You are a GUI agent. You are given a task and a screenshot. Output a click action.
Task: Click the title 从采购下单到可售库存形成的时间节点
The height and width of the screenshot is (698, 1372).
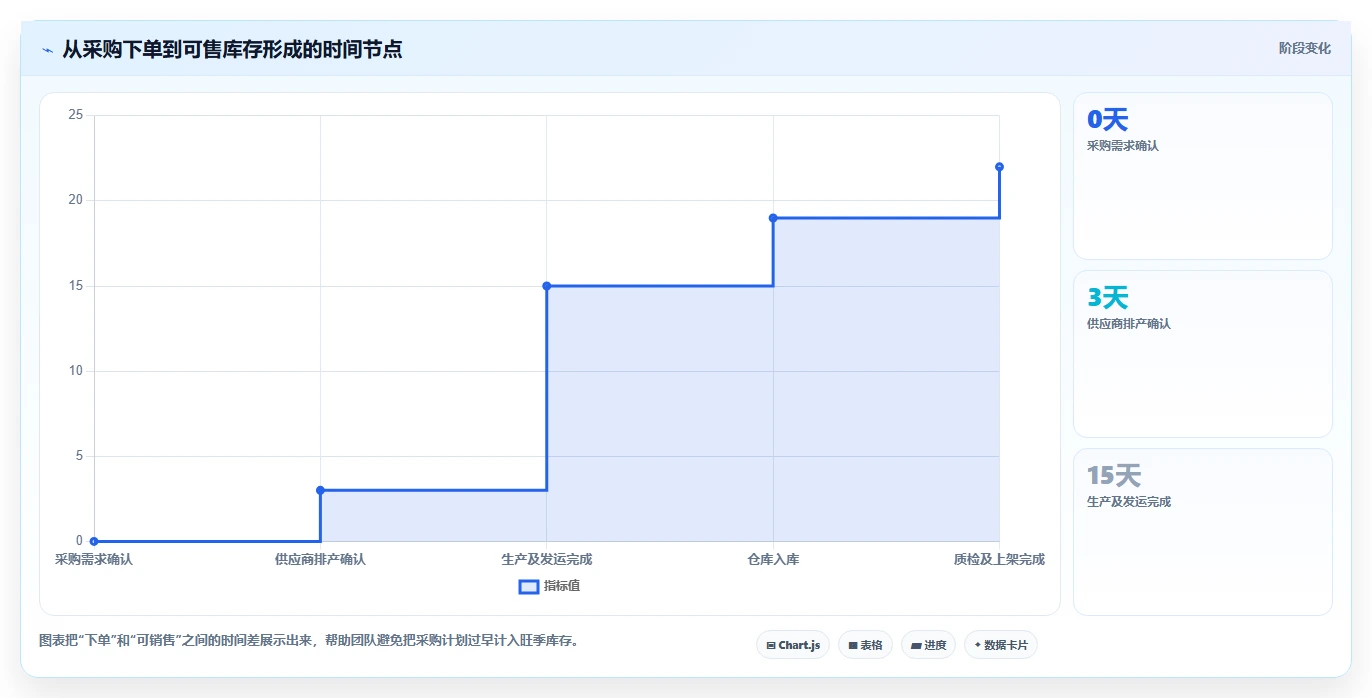[232, 49]
